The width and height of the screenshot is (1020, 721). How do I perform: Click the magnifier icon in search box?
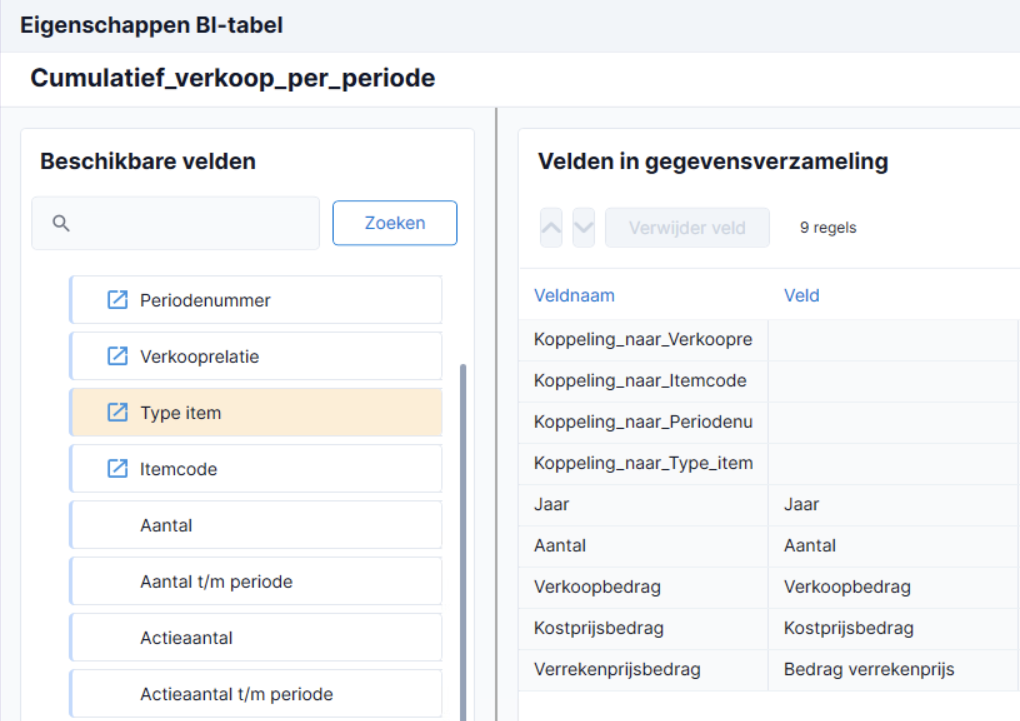point(61,223)
